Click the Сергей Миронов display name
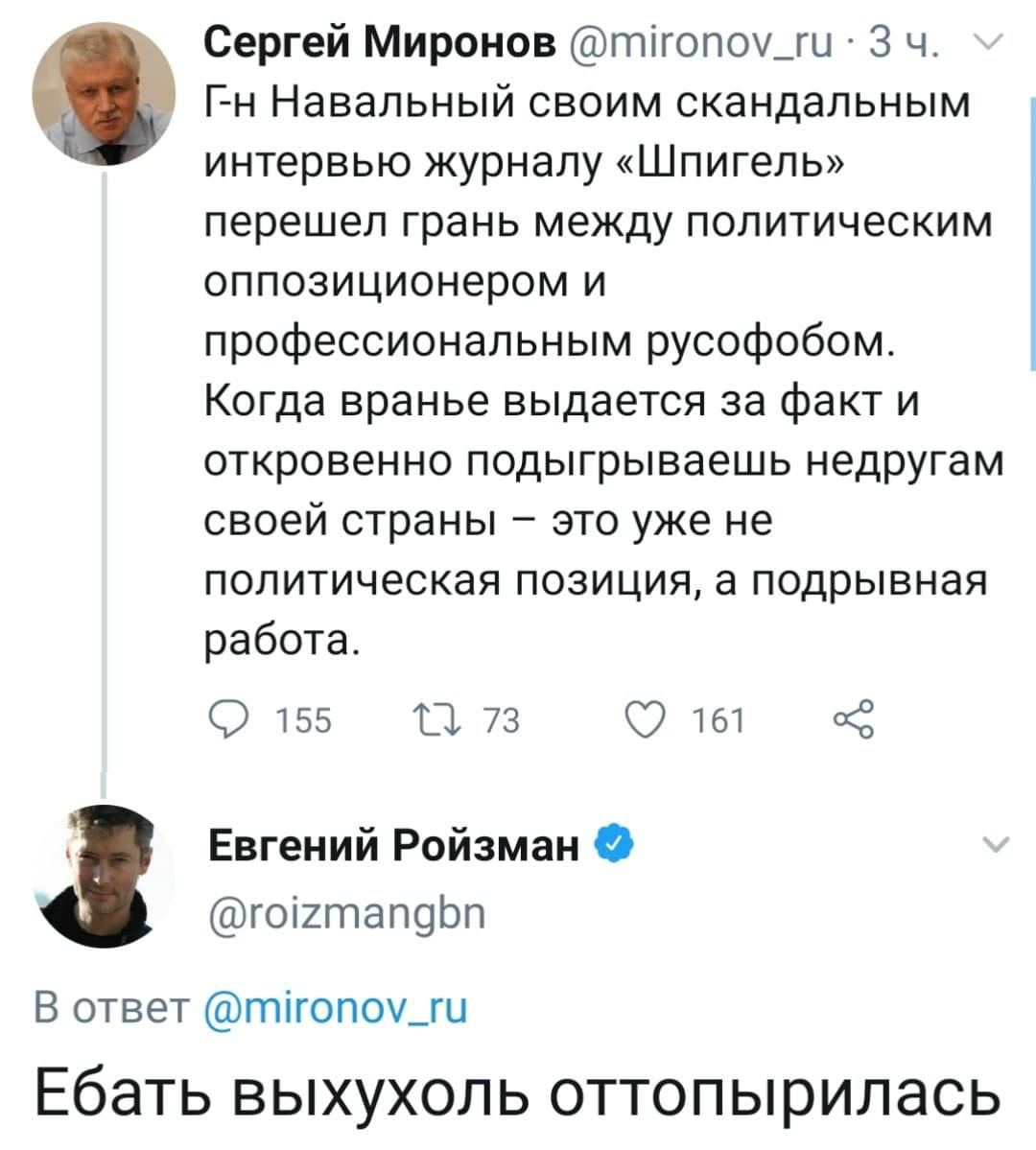The width and height of the screenshot is (1036, 1150). tap(381, 42)
